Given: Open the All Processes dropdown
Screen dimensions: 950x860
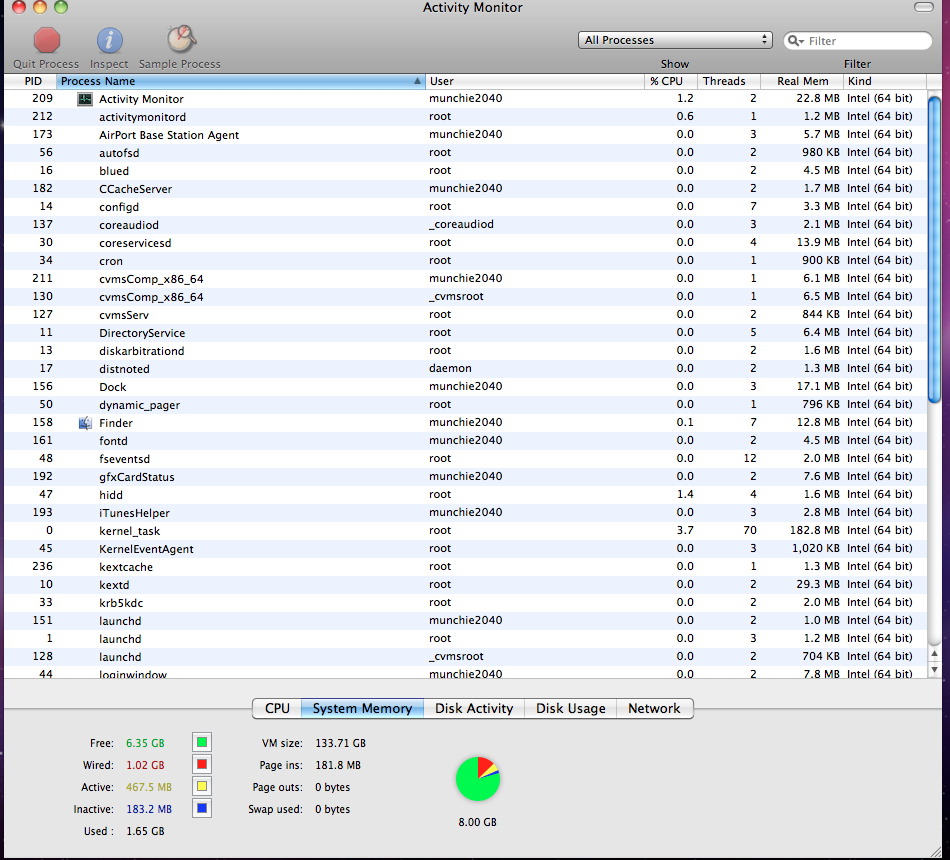Looking at the screenshot, I should click(675, 40).
